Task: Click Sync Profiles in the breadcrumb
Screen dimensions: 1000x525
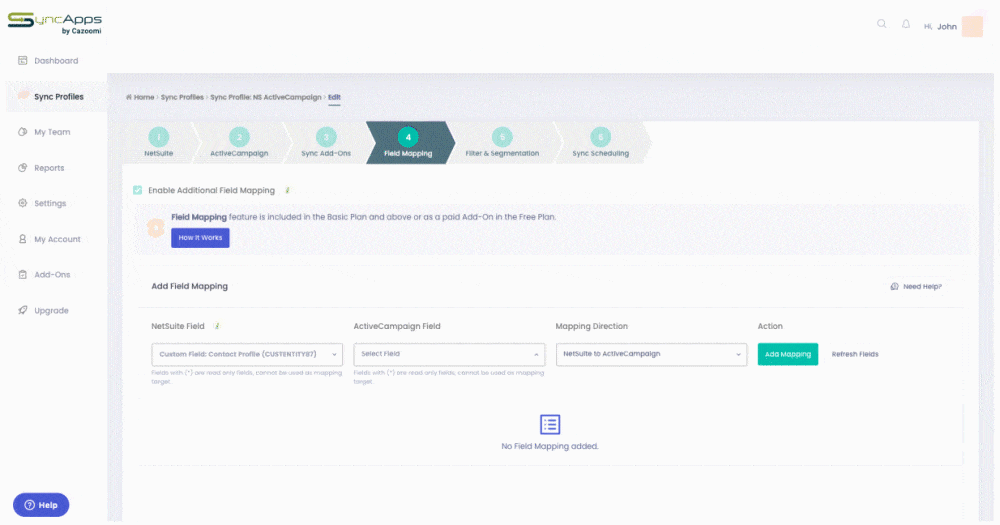Action: coord(182,97)
